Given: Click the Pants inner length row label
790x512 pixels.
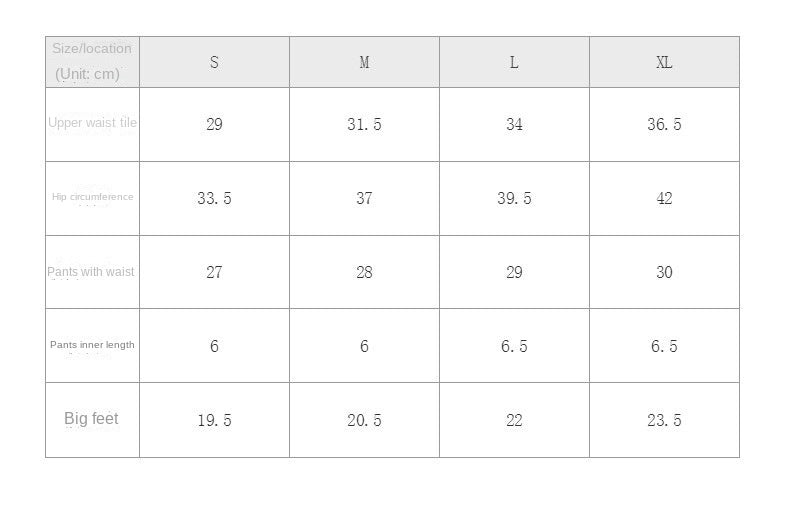Looking at the screenshot, I should 92,345.
